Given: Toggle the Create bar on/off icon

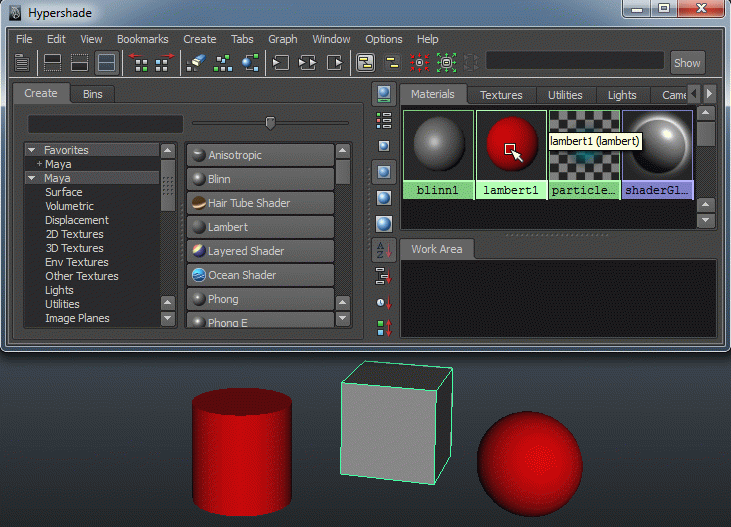Looking at the screenshot, I should coord(21,63).
